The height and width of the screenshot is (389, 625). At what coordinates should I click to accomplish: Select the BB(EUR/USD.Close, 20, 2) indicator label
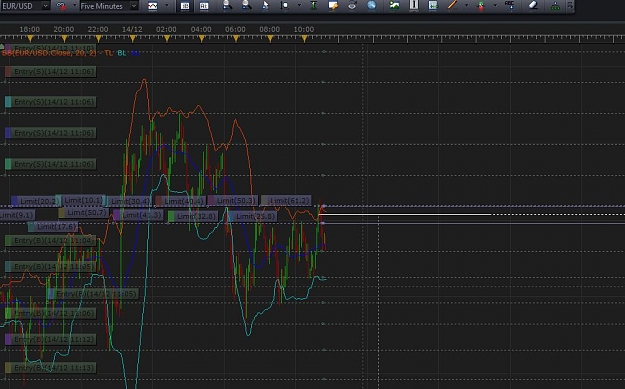pos(49,53)
